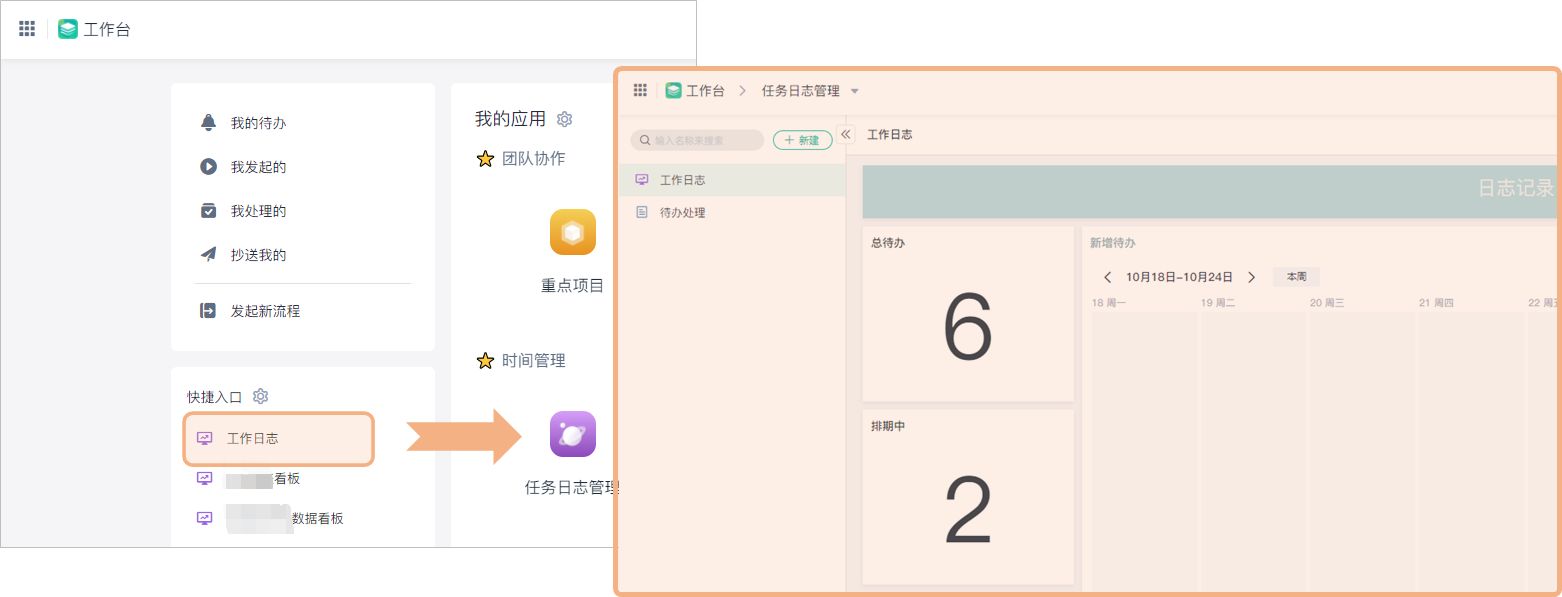
Task: Click the 新建 button
Action: tap(803, 140)
